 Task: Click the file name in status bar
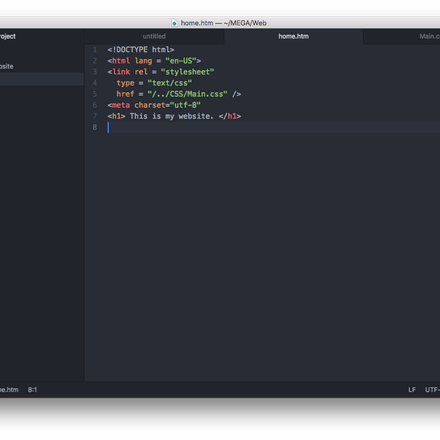(9, 390)
